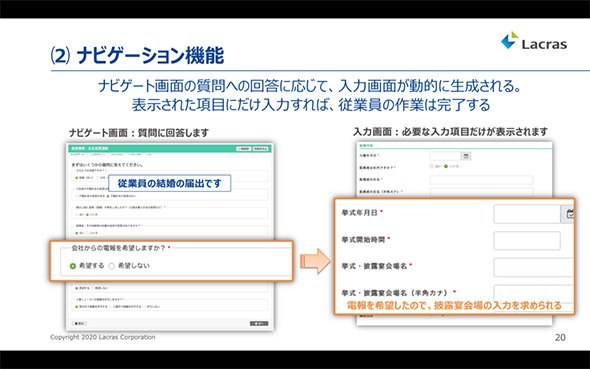Click the 従業員の結婚の届出です callout text
Screen dimensions: 590x369
pyautogui.click(x=169, y=183)
